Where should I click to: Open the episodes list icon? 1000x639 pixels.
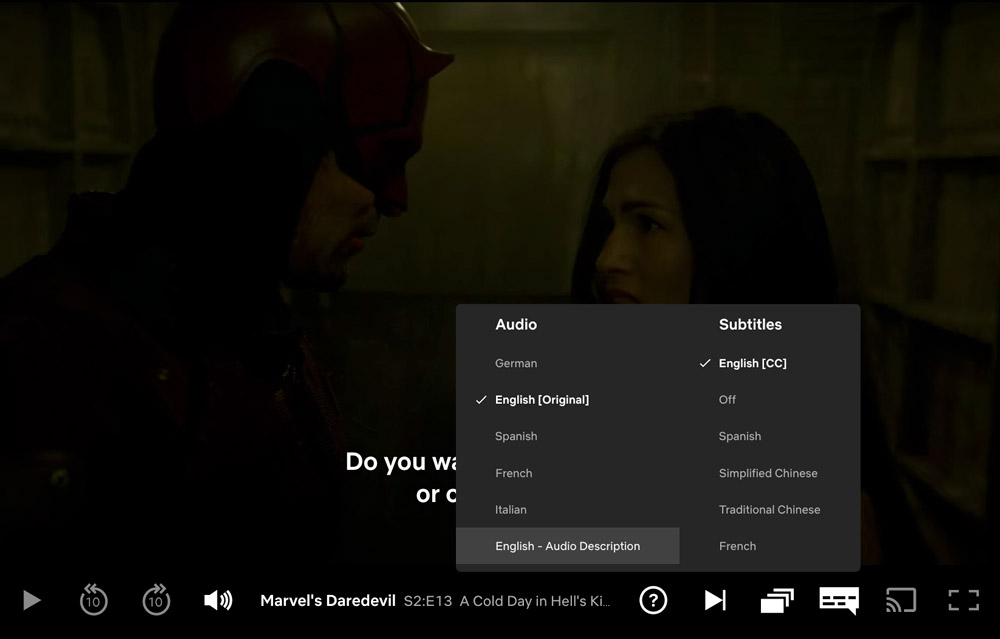777,600
